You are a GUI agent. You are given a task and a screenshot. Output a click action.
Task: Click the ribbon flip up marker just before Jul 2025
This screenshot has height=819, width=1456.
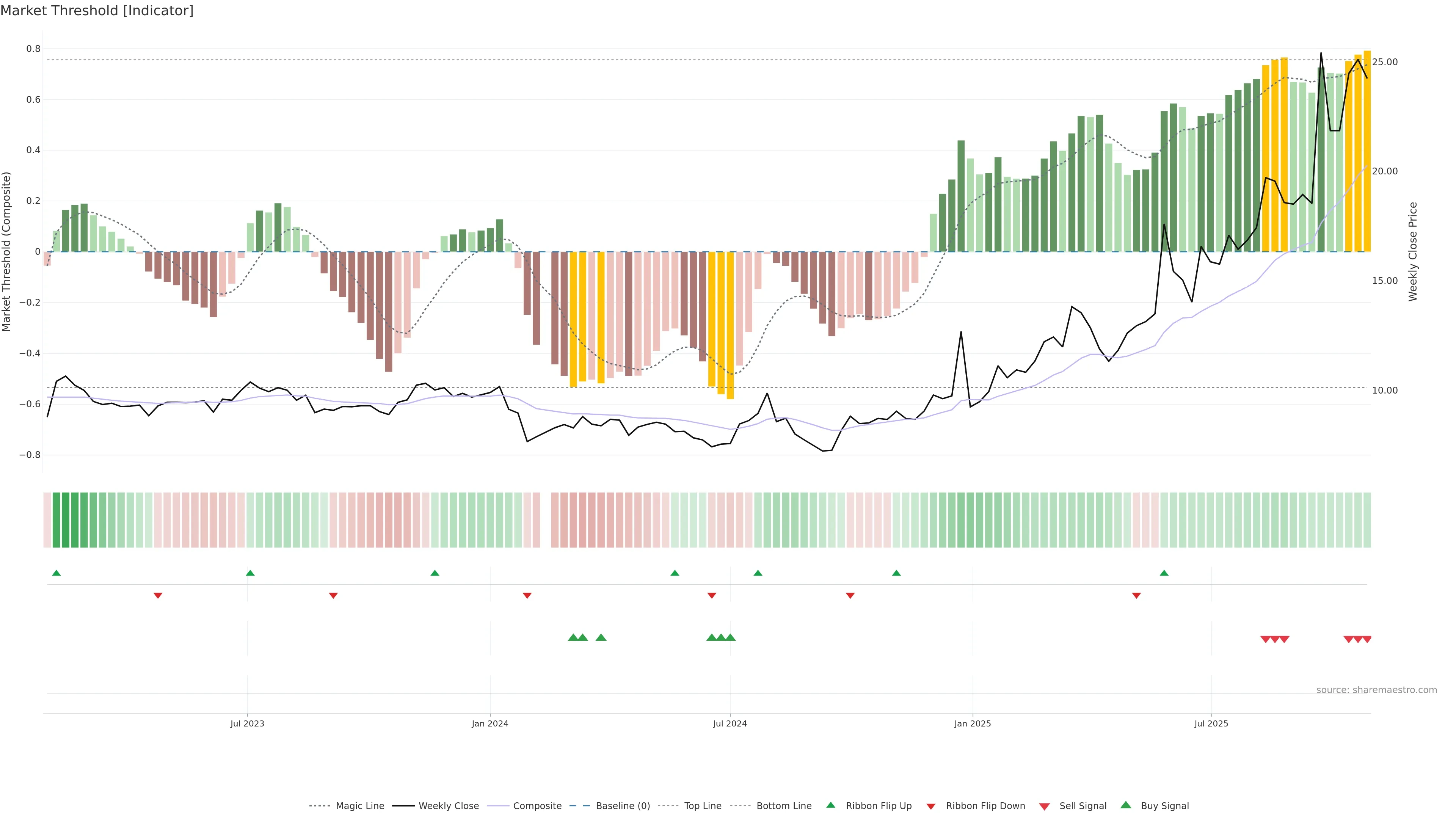pyautogui.click(x=1164, y=573)
